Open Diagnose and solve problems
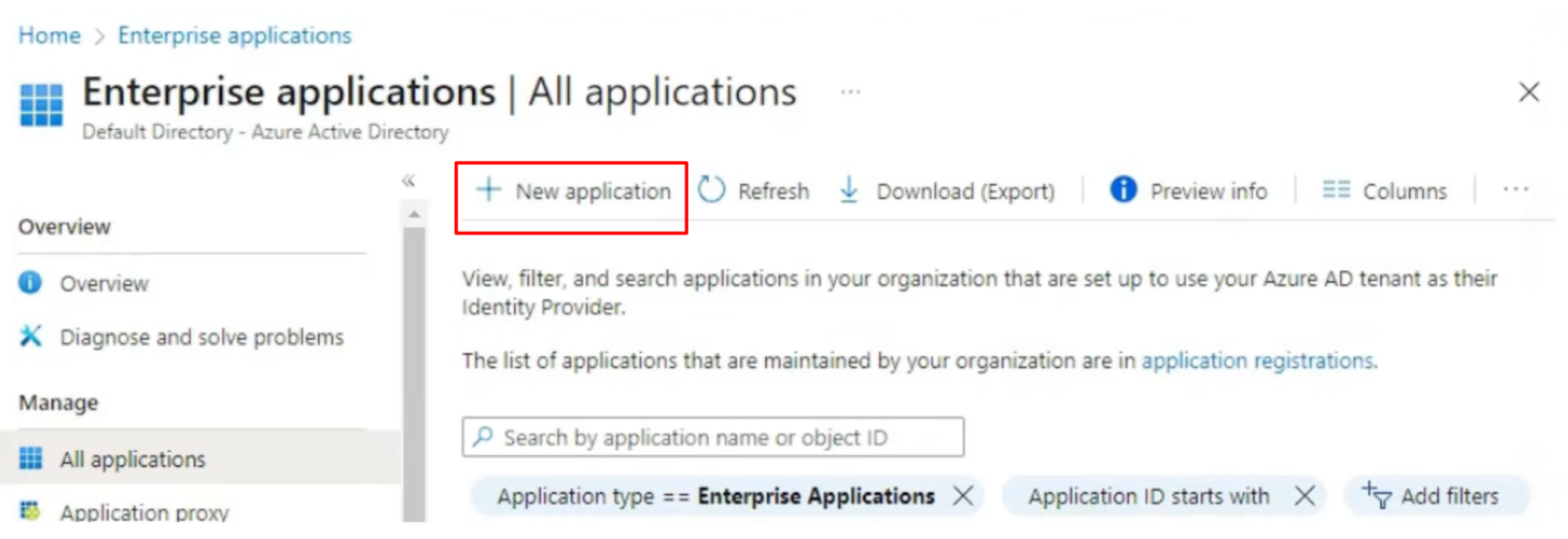 (x=202, y=337)
